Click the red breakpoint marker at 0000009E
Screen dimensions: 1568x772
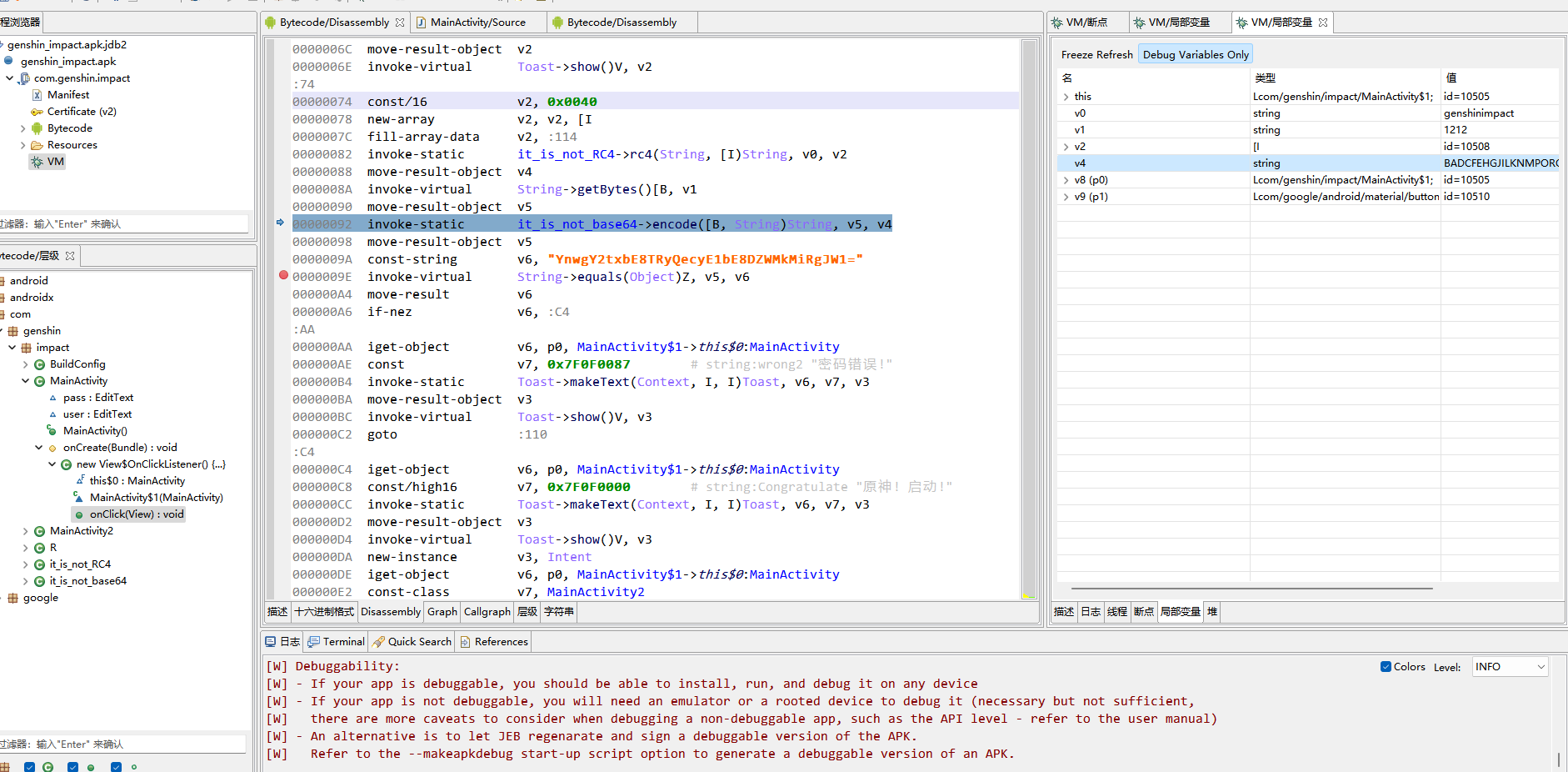283,275
